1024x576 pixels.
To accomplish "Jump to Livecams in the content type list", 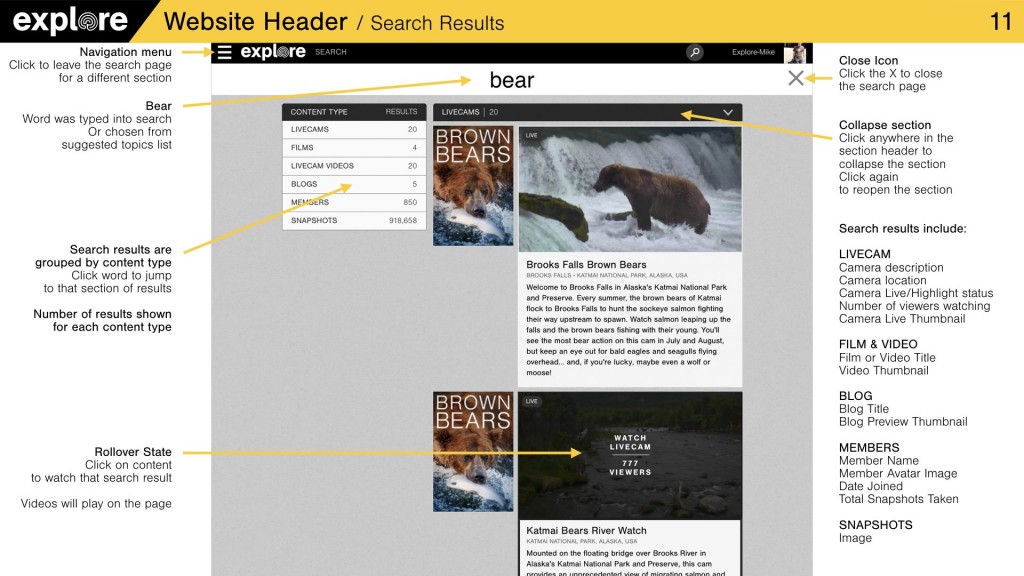I will (310, 130).
